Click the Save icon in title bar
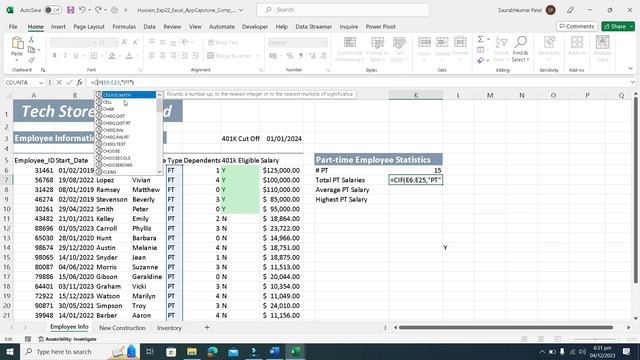 (x=71, y=10)
